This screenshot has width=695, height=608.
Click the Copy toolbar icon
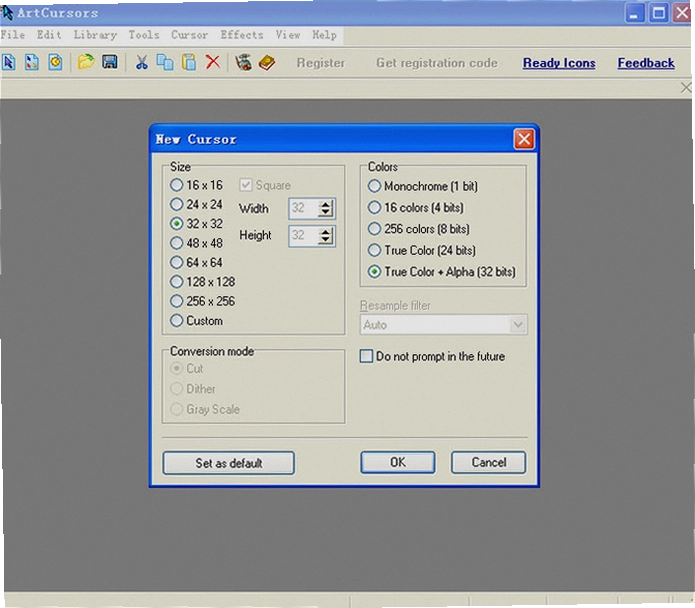[x=165, y=62]
